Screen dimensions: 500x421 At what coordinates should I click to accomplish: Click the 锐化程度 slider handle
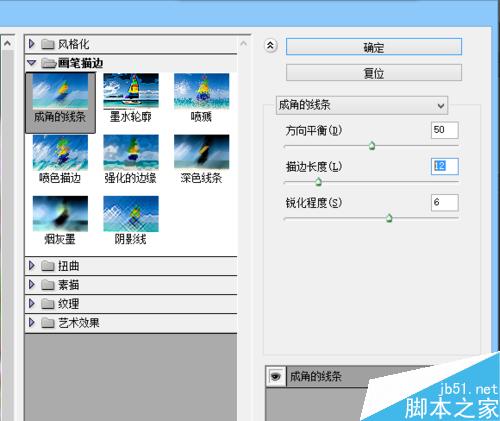(x=389, y=218)
